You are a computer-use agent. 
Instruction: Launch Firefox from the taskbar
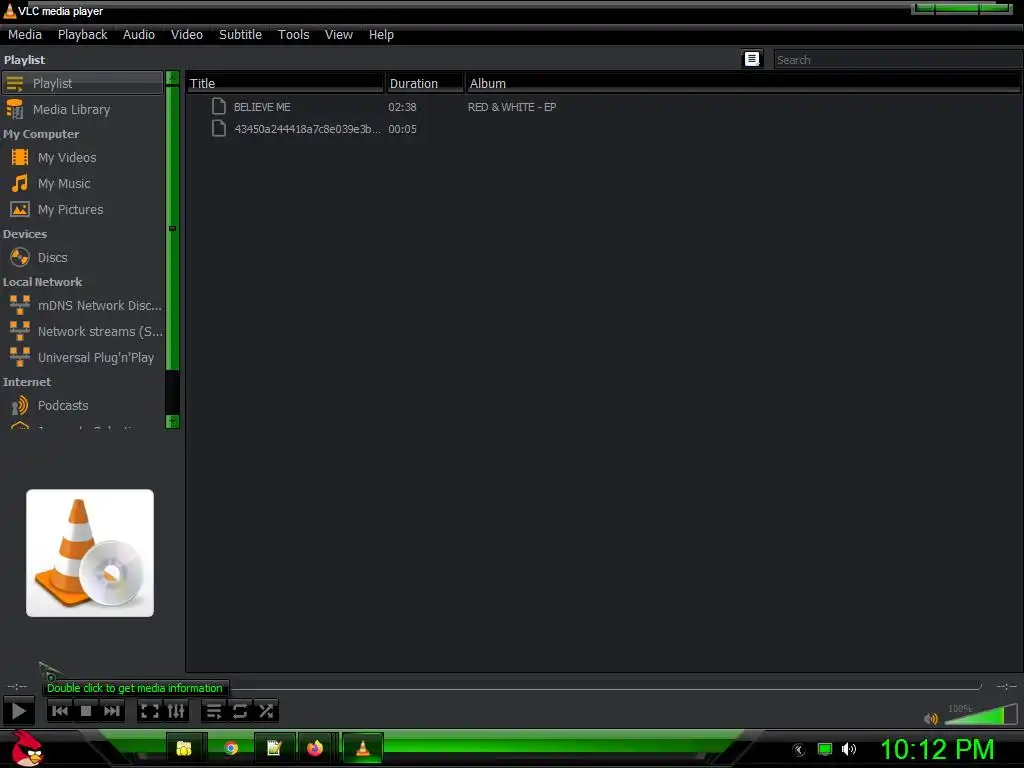pyautogui.click(x=315, y=748)
